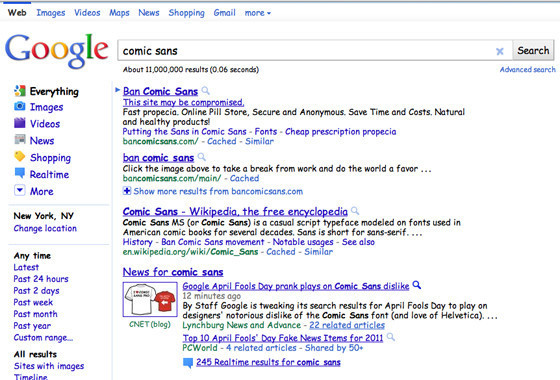Click the blue arrow marker beside first result

point(118,90)
